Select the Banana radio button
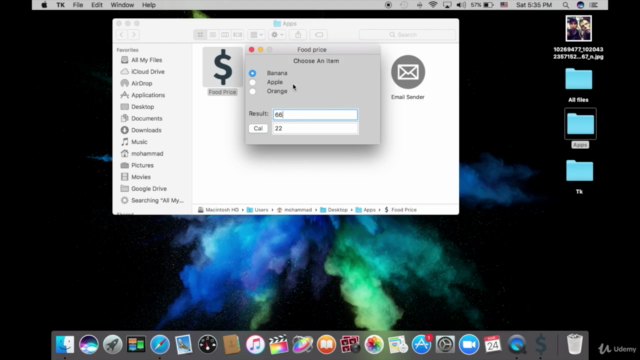This screenshot has height=360, width=640. [x=253, y=73]
